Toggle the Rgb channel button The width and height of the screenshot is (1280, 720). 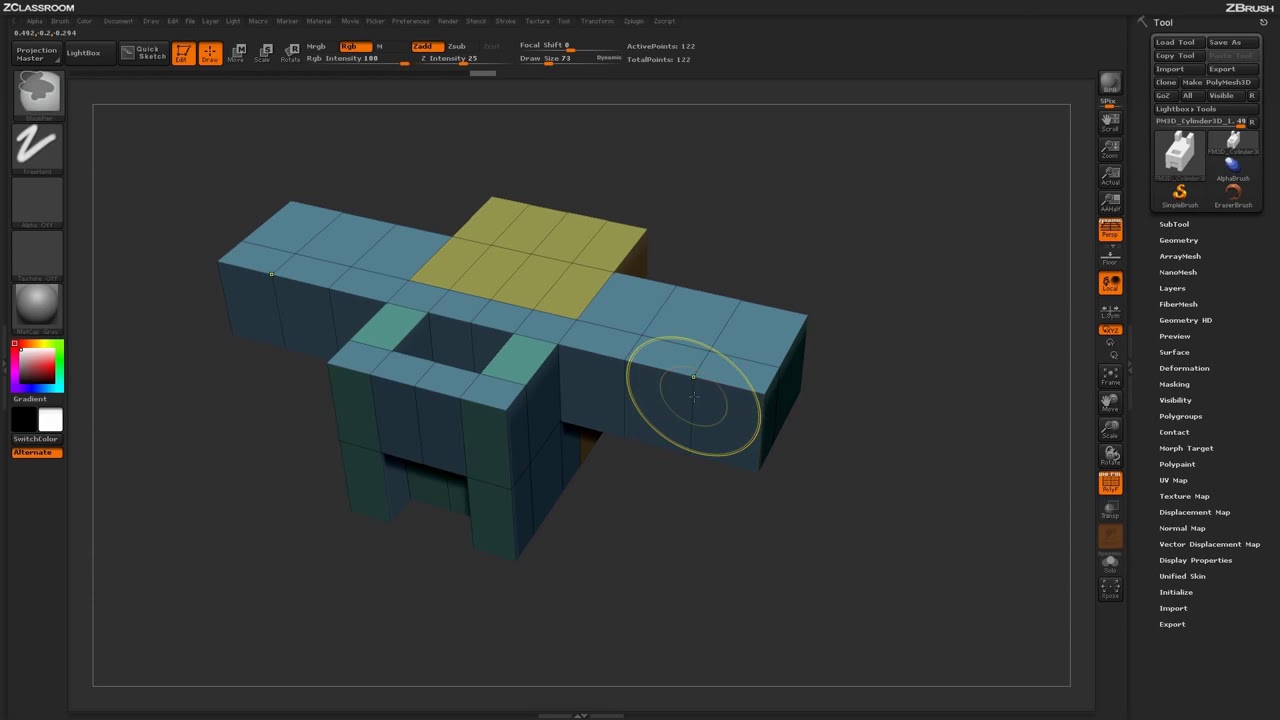point(354,46)
